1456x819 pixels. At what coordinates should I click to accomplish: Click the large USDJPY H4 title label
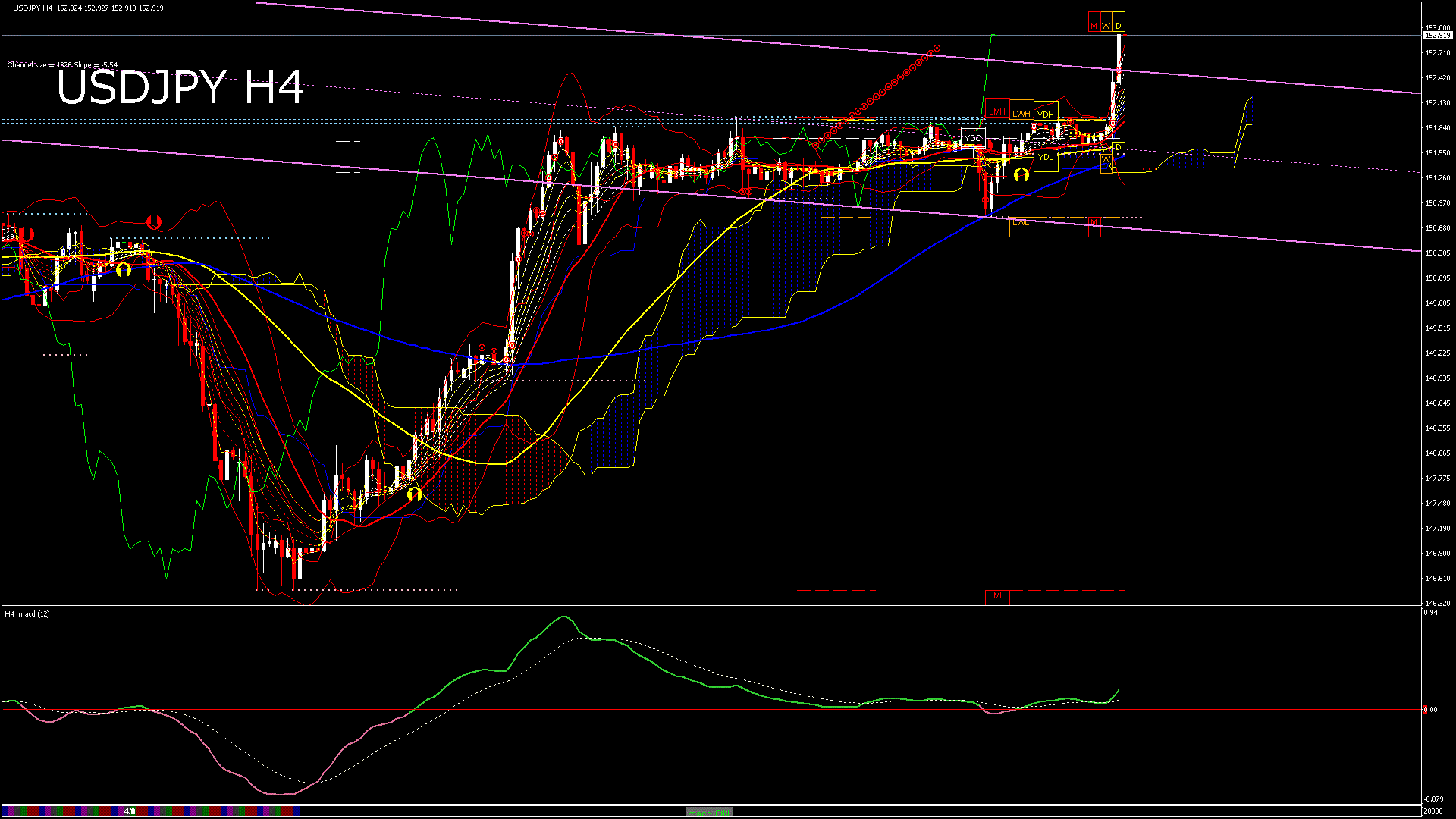tap(180, 87)
